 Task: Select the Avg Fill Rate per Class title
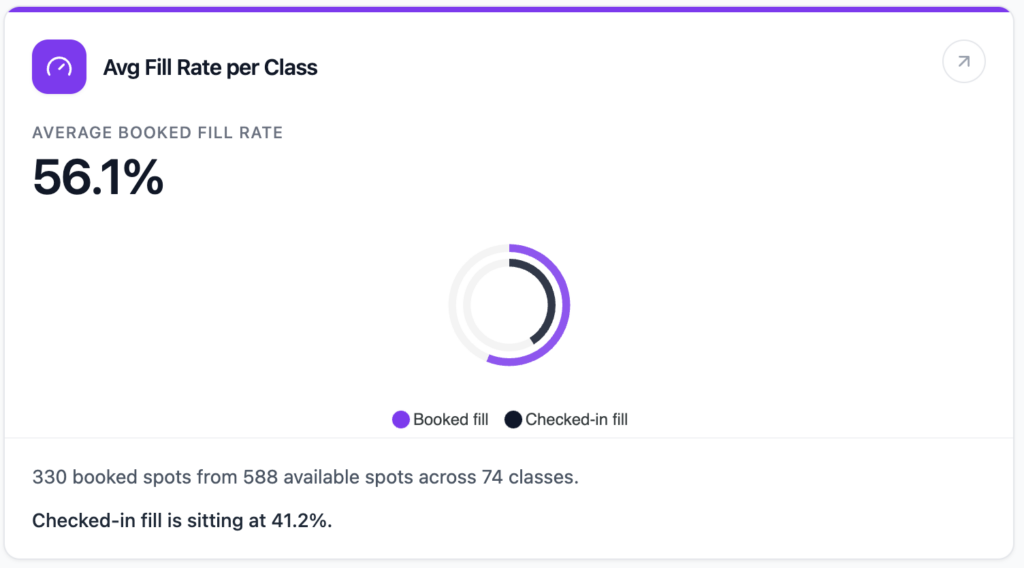[x=210, y=68]
